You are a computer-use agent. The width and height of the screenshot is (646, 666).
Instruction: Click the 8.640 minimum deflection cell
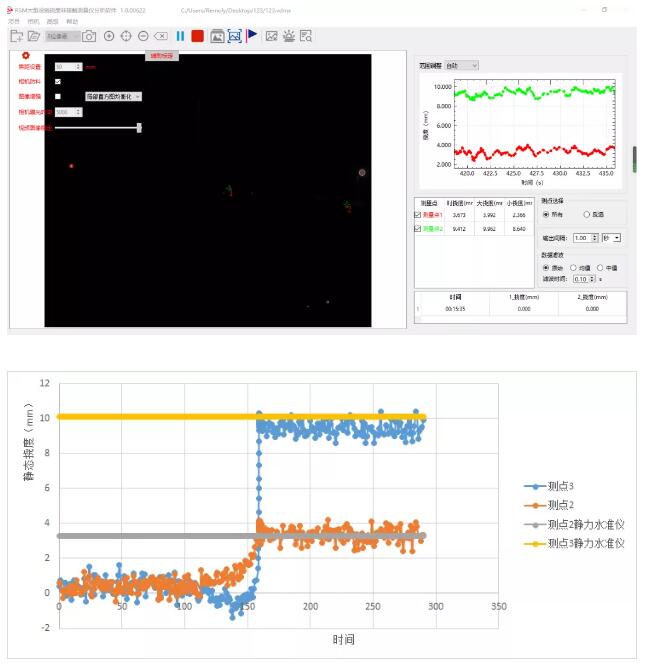tap(519, 229)
